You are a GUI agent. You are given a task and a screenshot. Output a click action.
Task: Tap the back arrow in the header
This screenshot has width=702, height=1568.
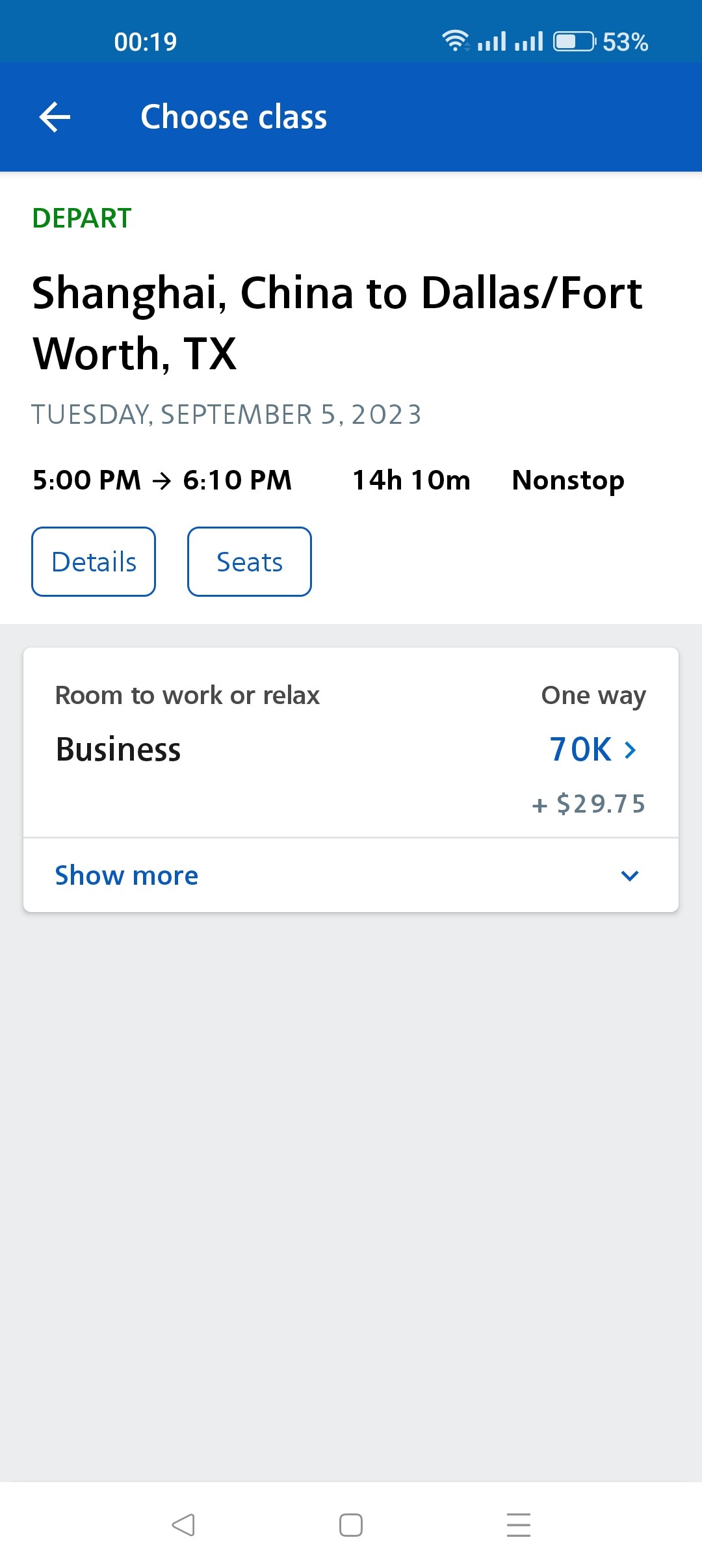(55, 117)
